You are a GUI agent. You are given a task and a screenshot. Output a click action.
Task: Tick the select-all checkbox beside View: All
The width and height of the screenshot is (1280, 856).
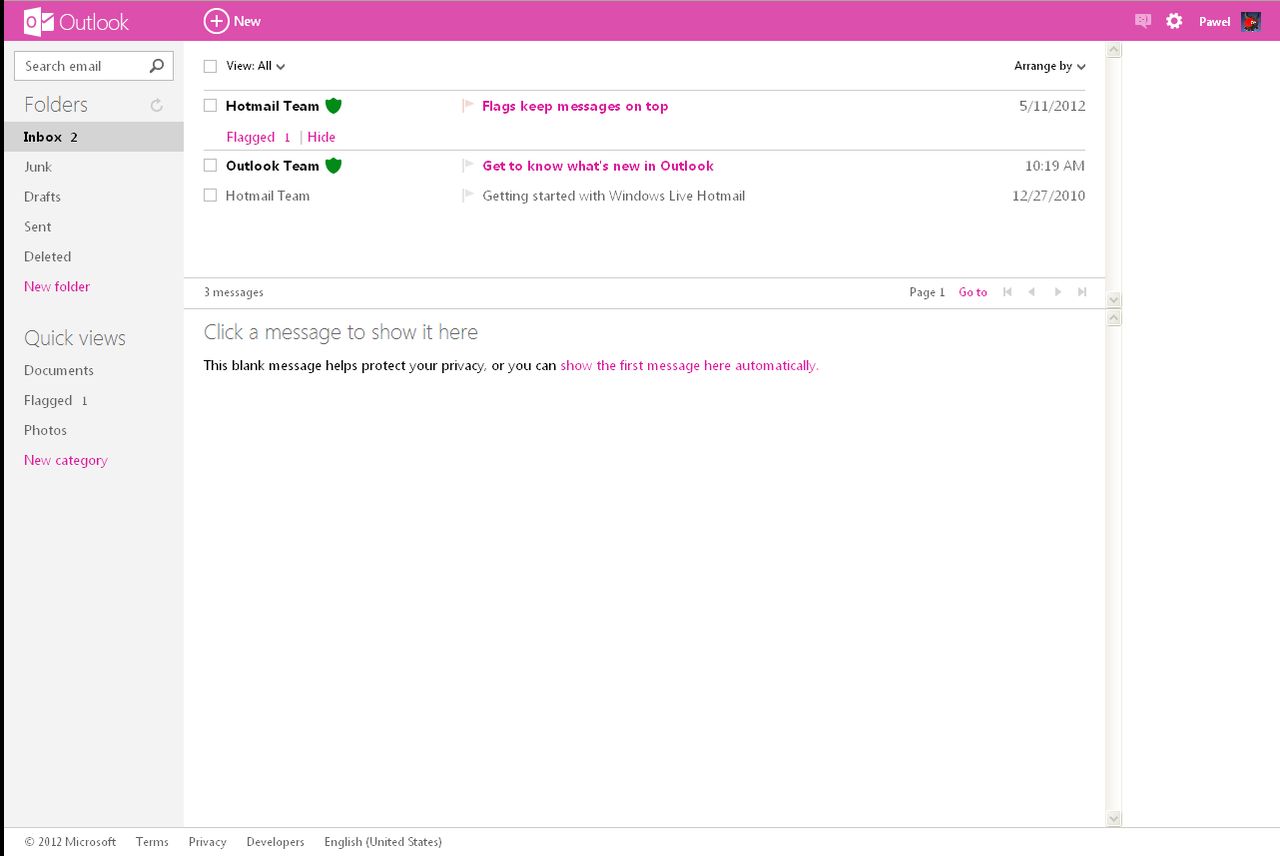click(x=210, y=66)
